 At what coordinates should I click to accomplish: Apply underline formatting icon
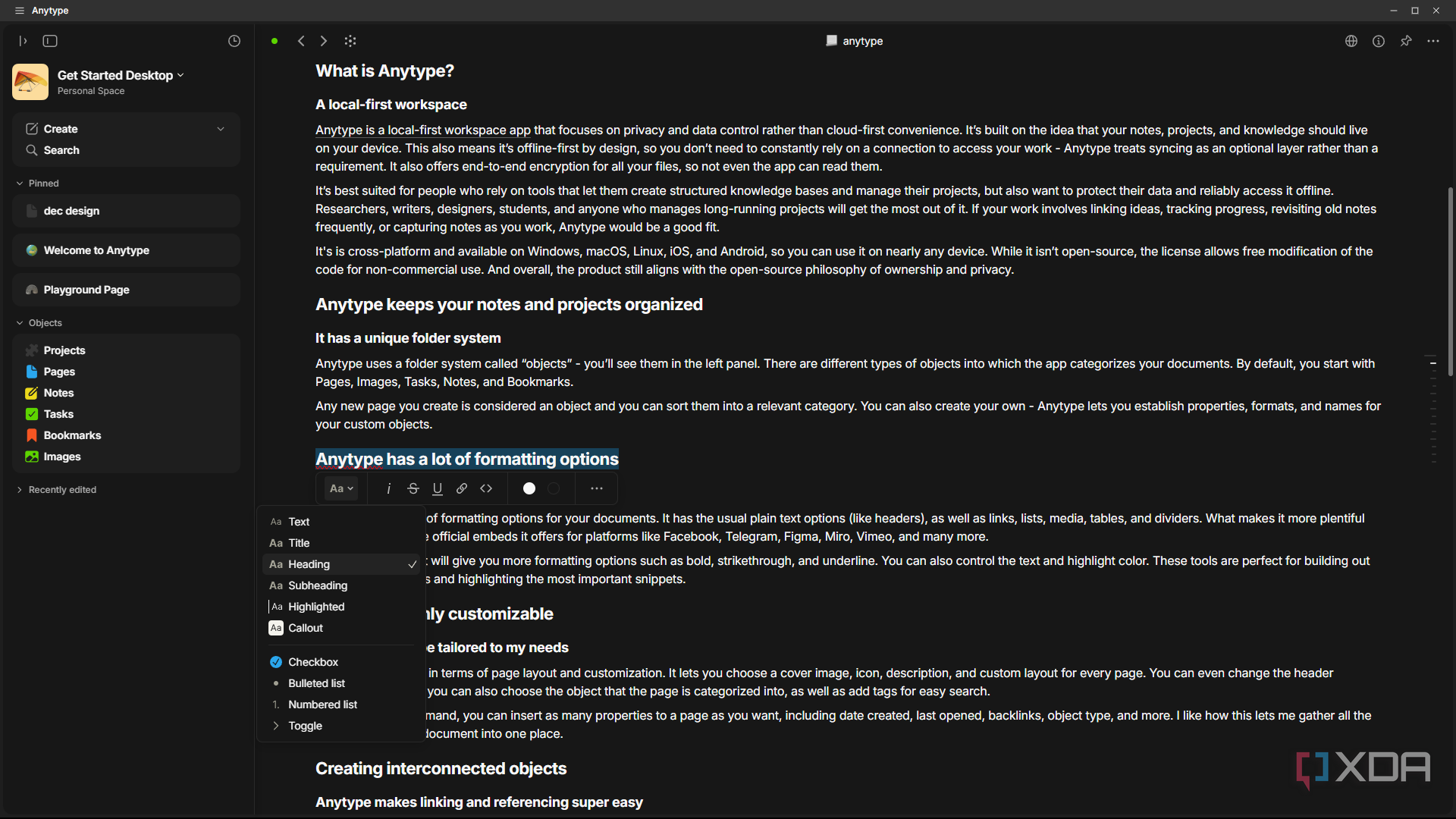pyautogui.click(x=438, y=489)
